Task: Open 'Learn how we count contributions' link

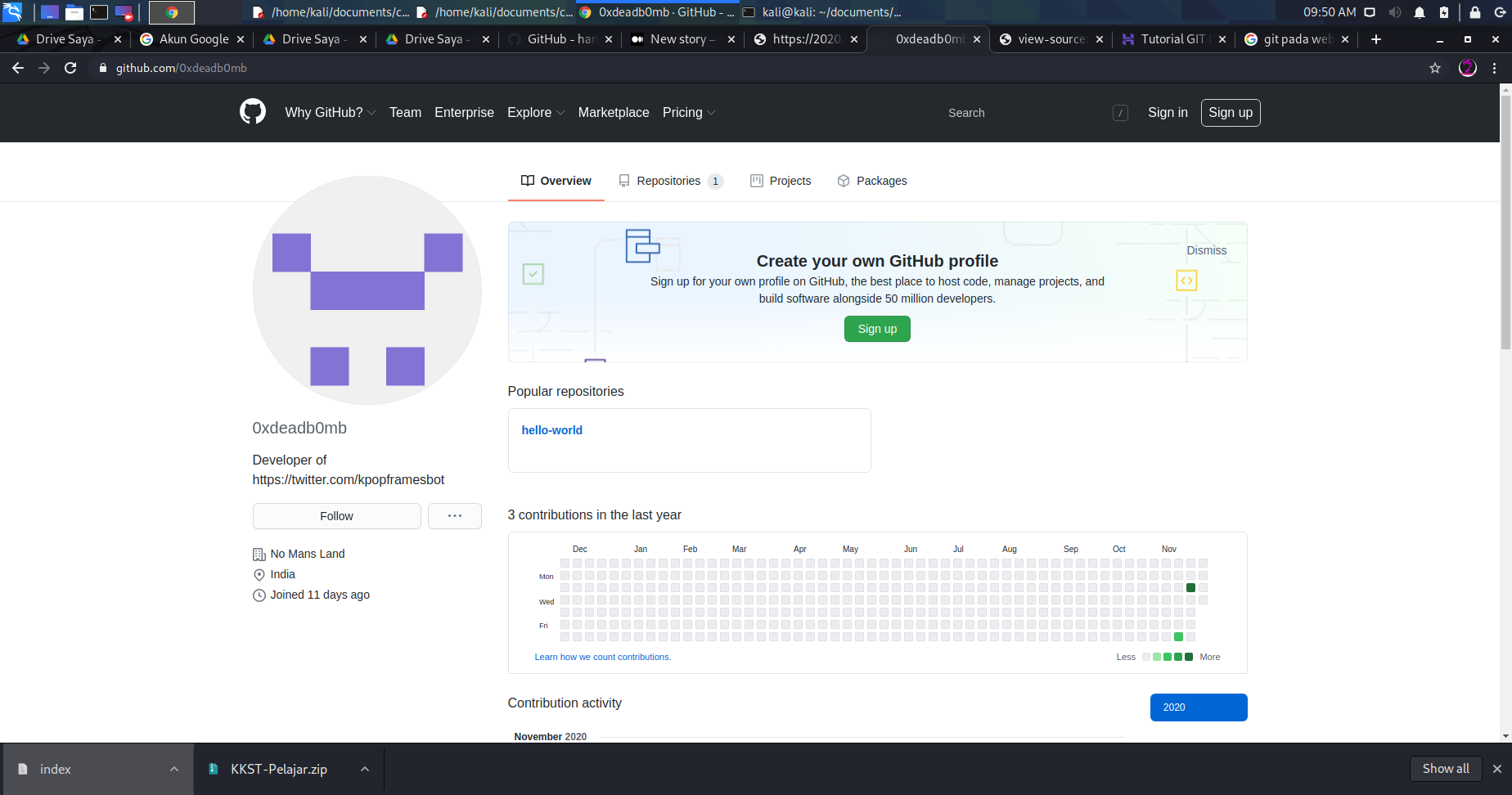Action: pyautogui.click(x=602, y=657)
